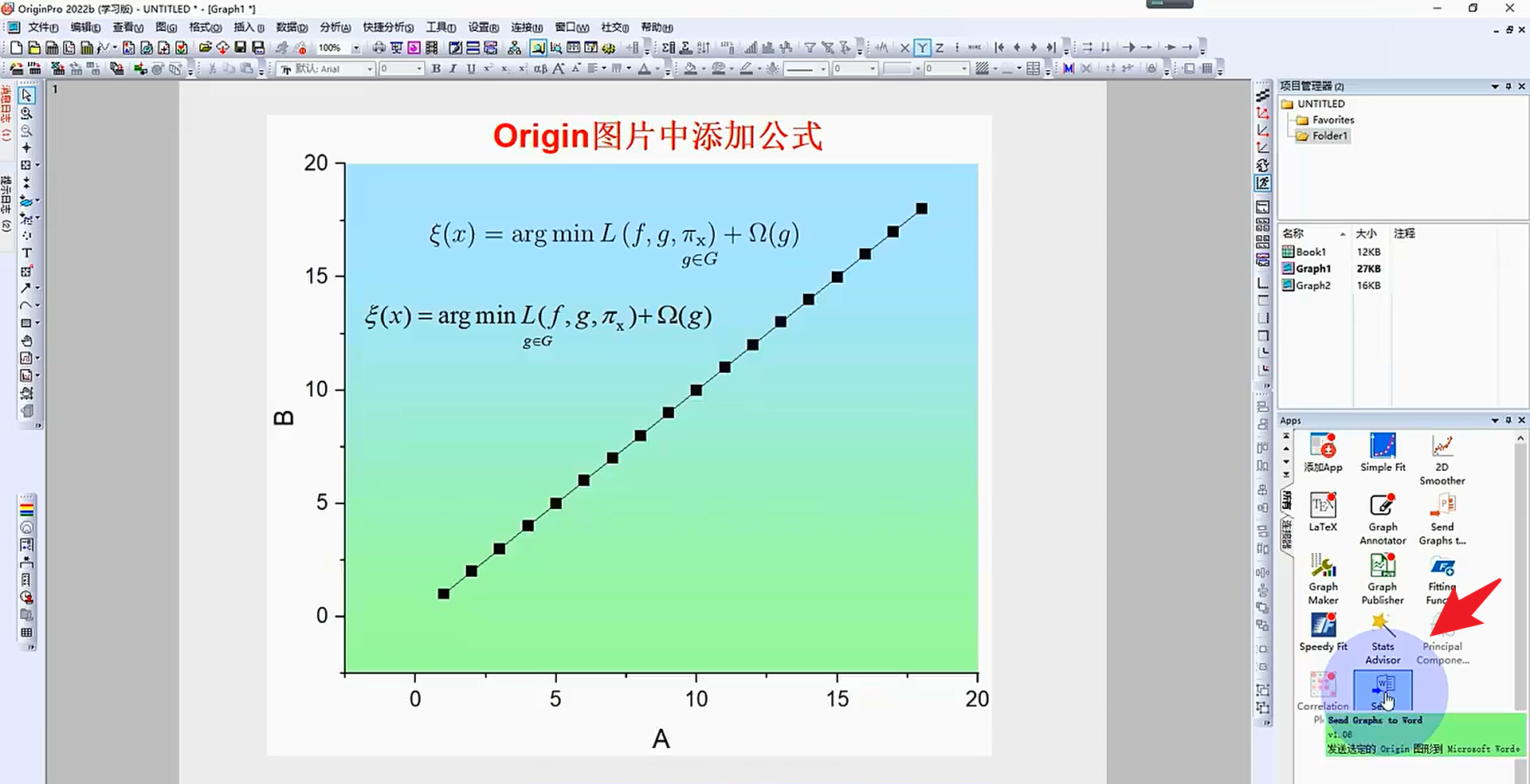Click the graph title Origin图片中添加公式
The width and height of the screenshot is (1530, 784).
pos(657,136)
